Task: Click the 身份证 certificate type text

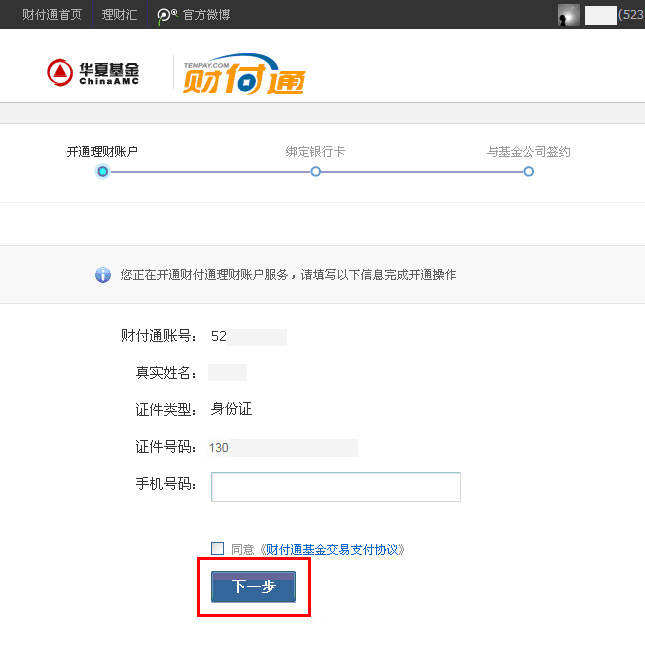Action: click(x=231, y=409)
